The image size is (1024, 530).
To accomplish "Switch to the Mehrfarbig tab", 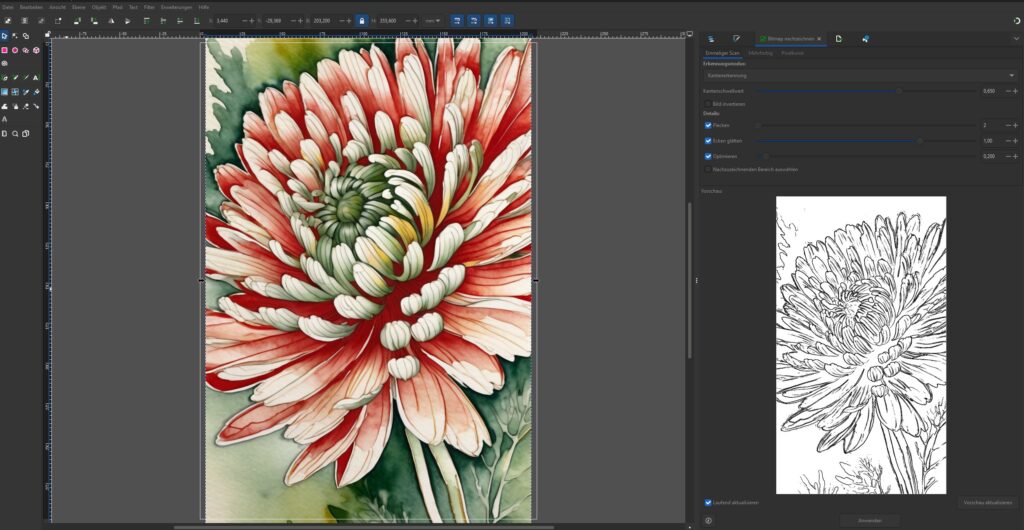I will 760,53.
